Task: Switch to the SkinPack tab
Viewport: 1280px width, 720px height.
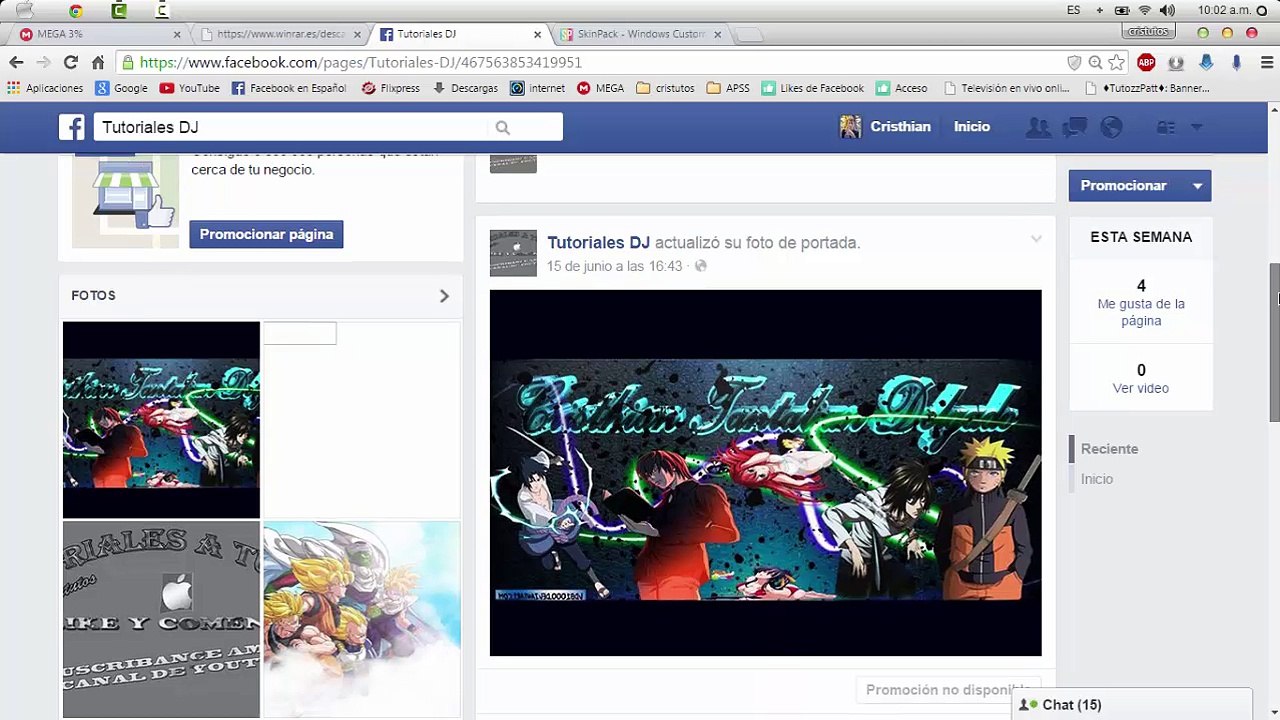Action: coord(640,34)
